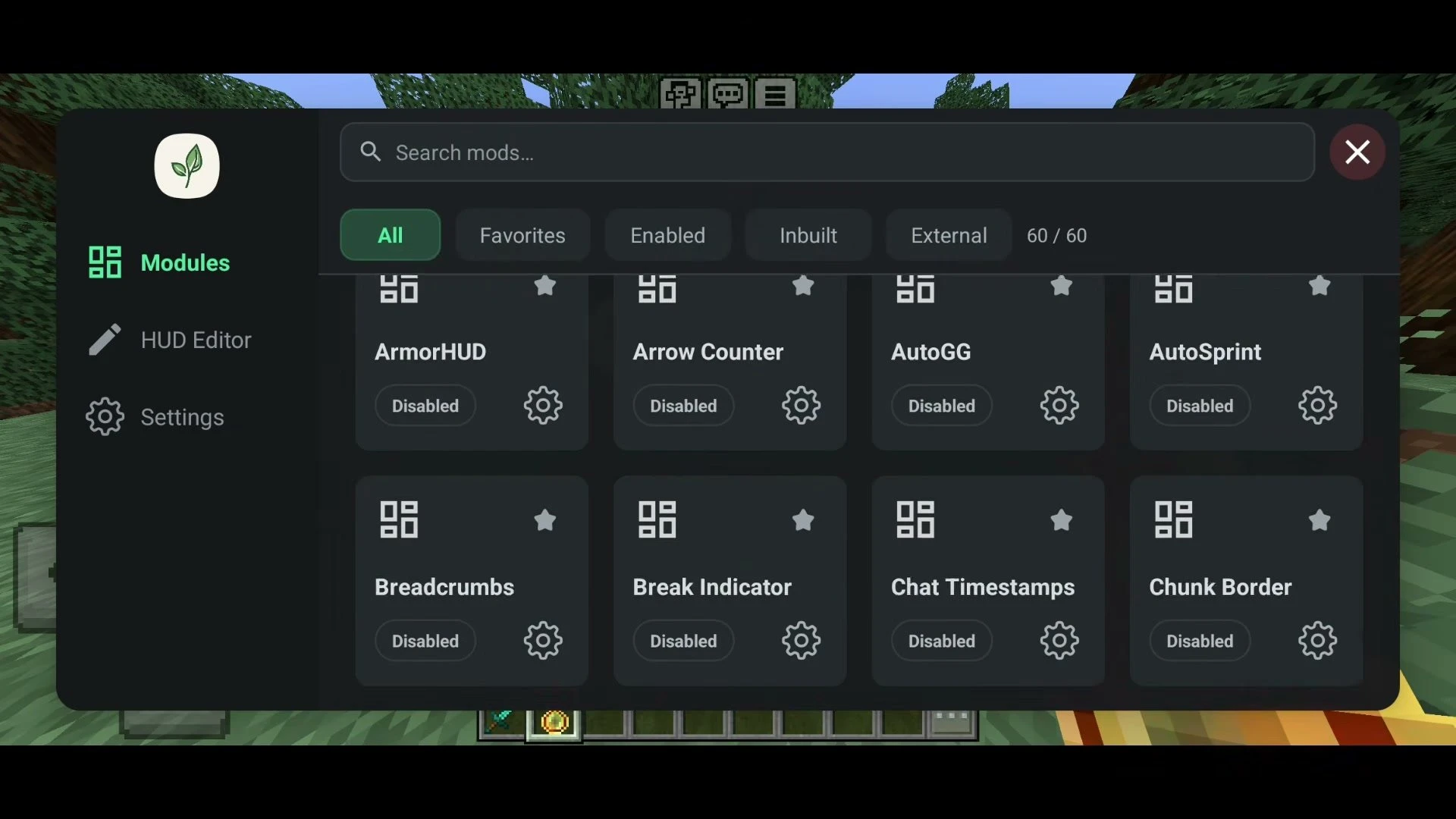This screenshot has width=1456, height=819.
Task: Click the 60 / 60 mod count
Action: click(x=1056, y=236)
